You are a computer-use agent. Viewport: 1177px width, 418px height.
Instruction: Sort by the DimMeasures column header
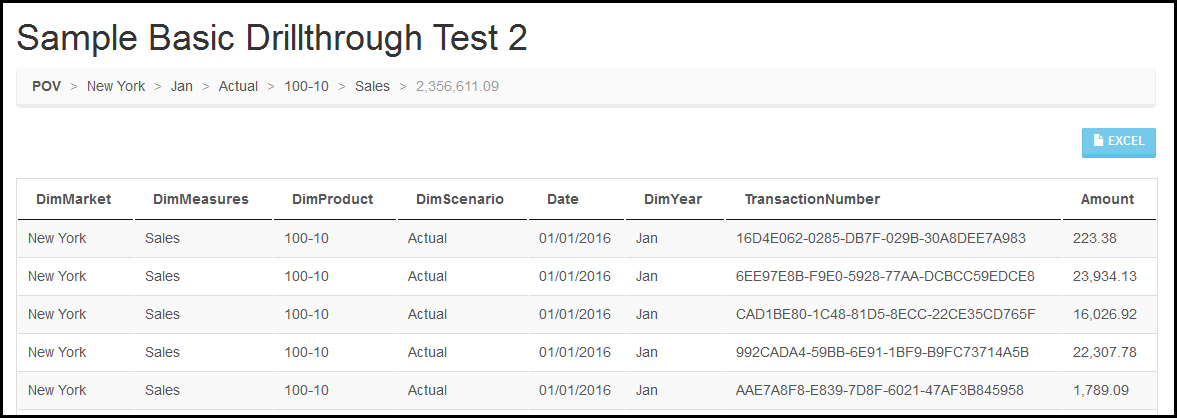coord(200,199)
